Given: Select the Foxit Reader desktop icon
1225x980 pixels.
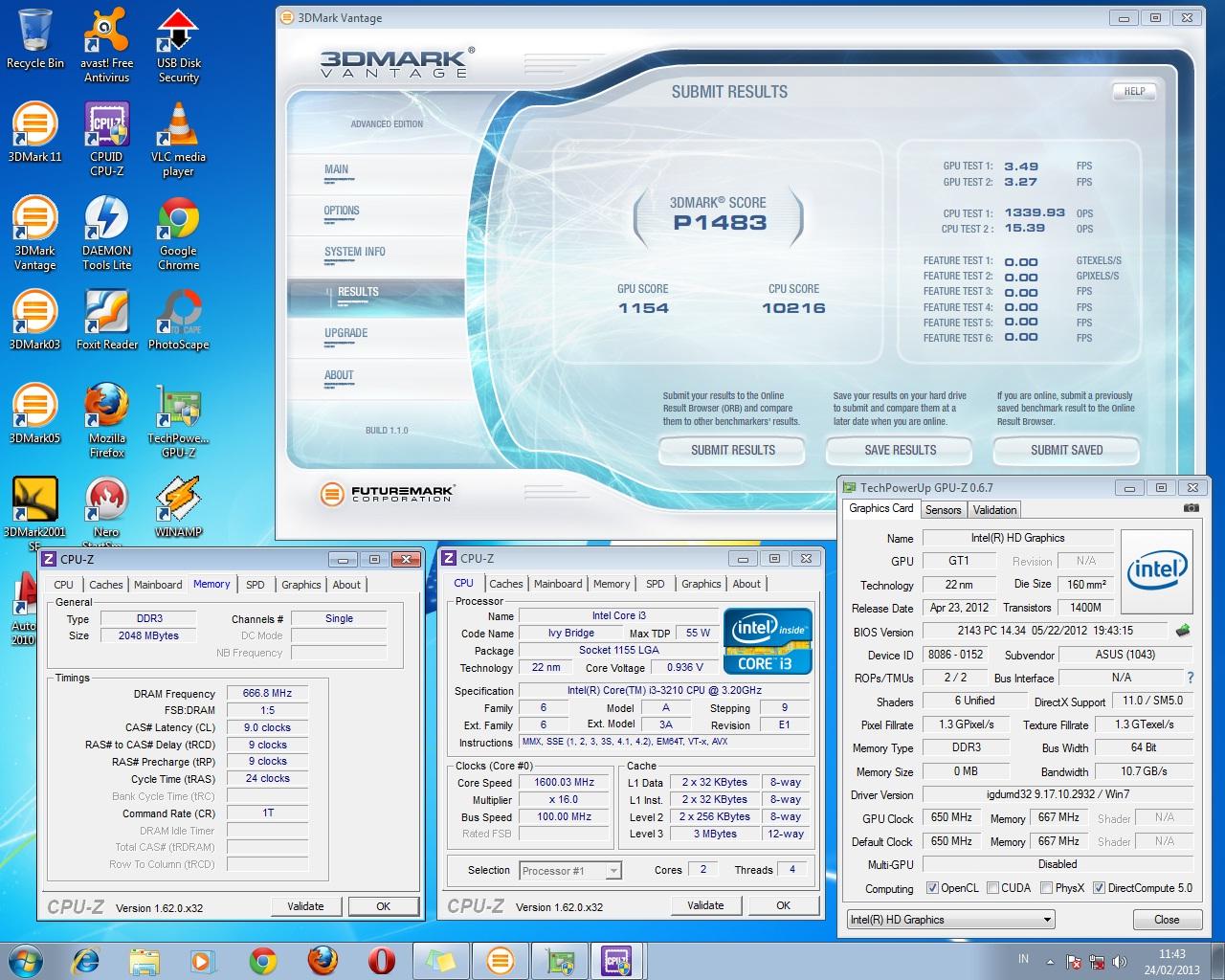Looking at the screenshot, I should point(107,320).
